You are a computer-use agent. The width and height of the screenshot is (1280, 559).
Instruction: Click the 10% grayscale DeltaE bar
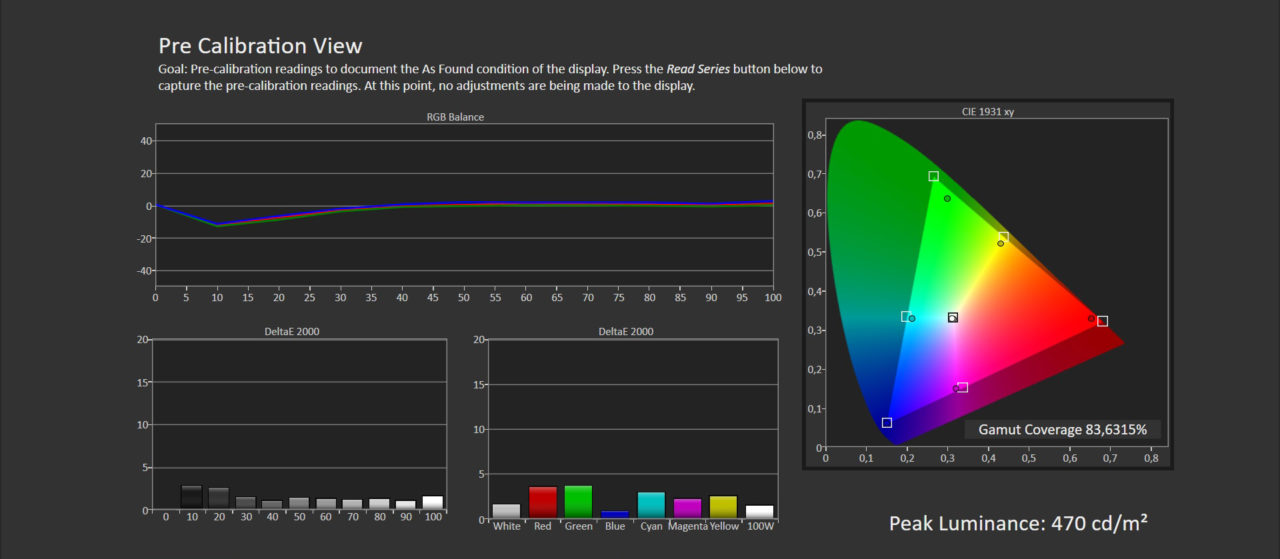(x=191, y=497)
